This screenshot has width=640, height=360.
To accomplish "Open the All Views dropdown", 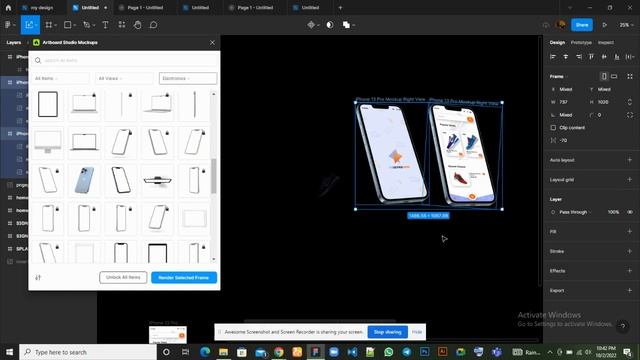I will tap(124, 78).
